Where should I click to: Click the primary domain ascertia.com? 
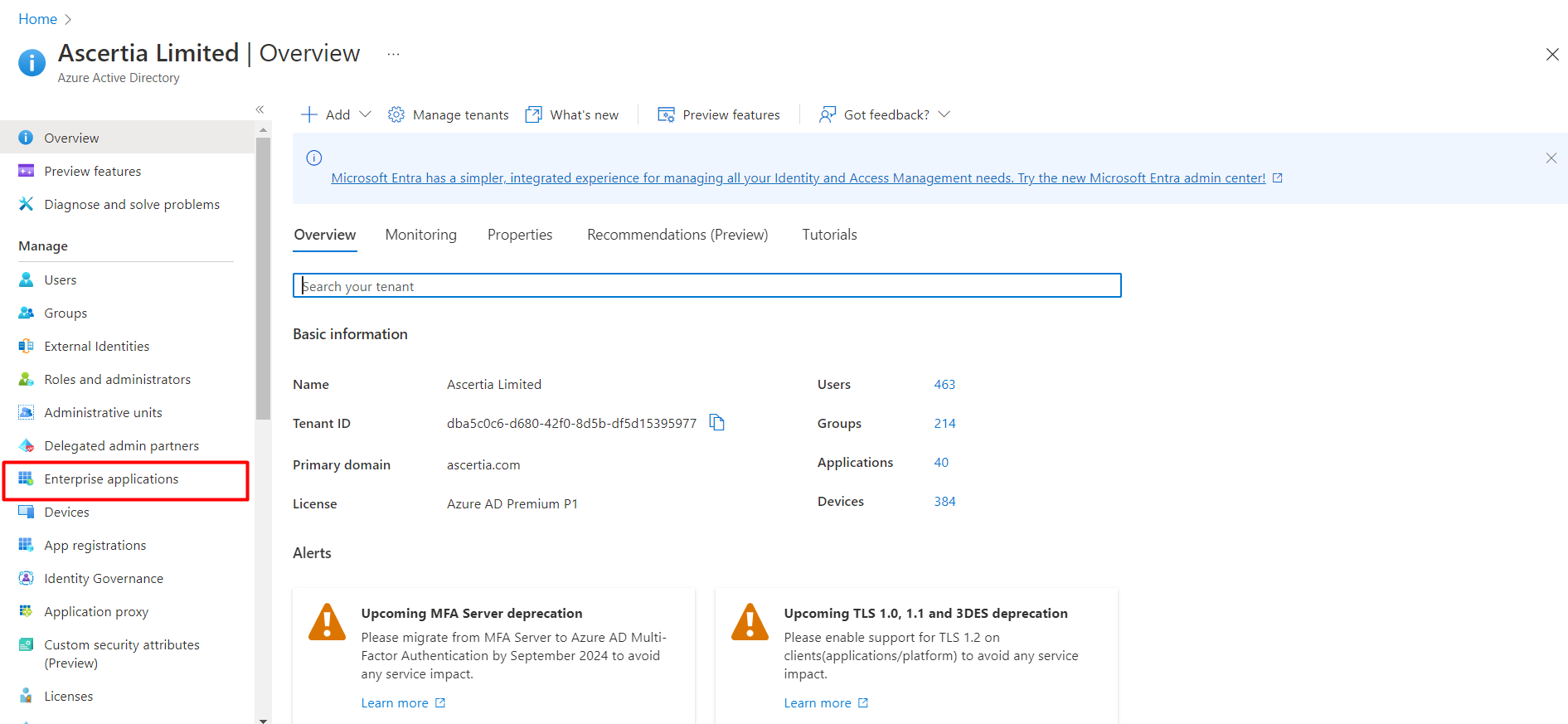pos(483,464)
